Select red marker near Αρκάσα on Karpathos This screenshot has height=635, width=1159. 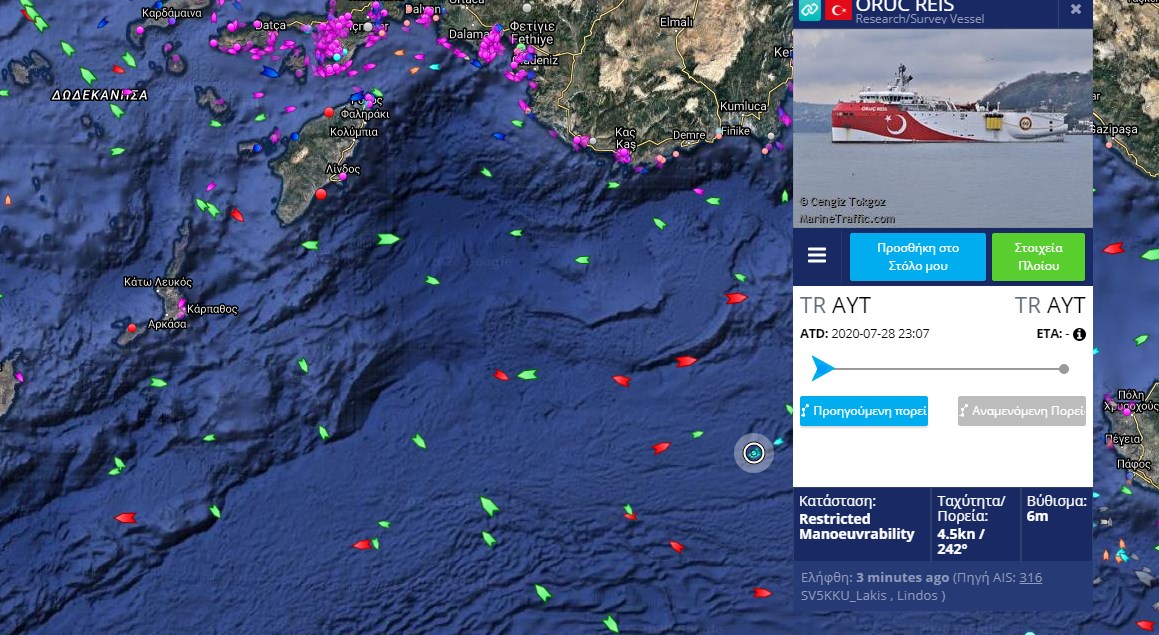pos(132,328)
